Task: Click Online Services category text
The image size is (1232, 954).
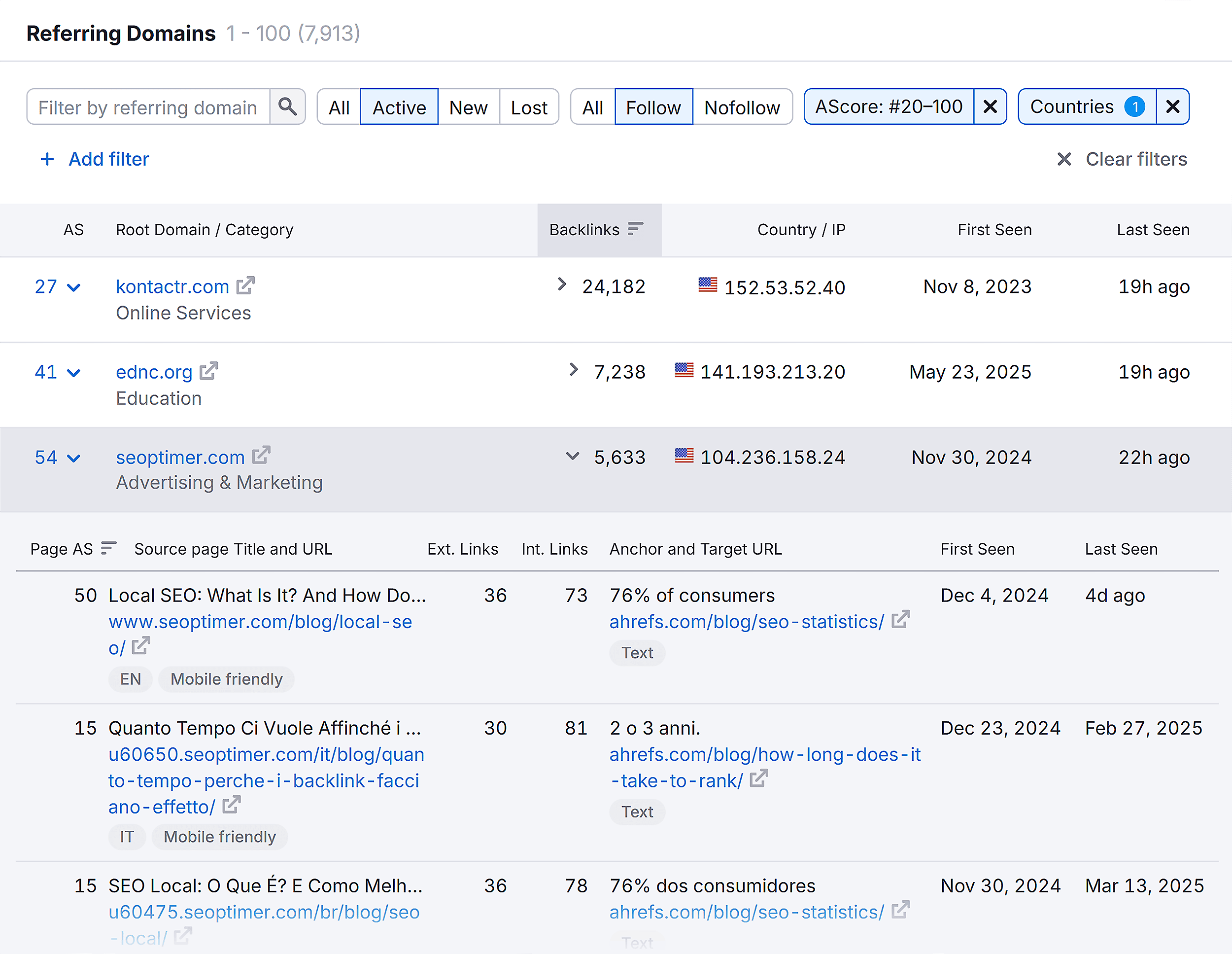Action: [183, 313]
